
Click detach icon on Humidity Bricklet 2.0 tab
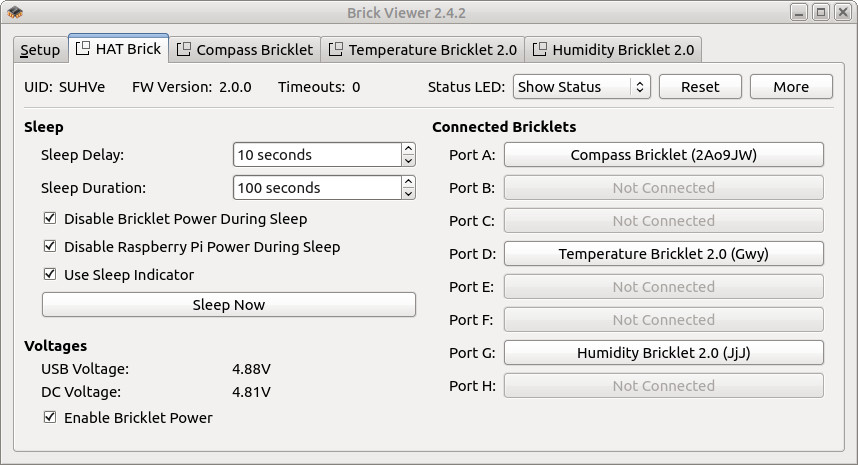540,49
